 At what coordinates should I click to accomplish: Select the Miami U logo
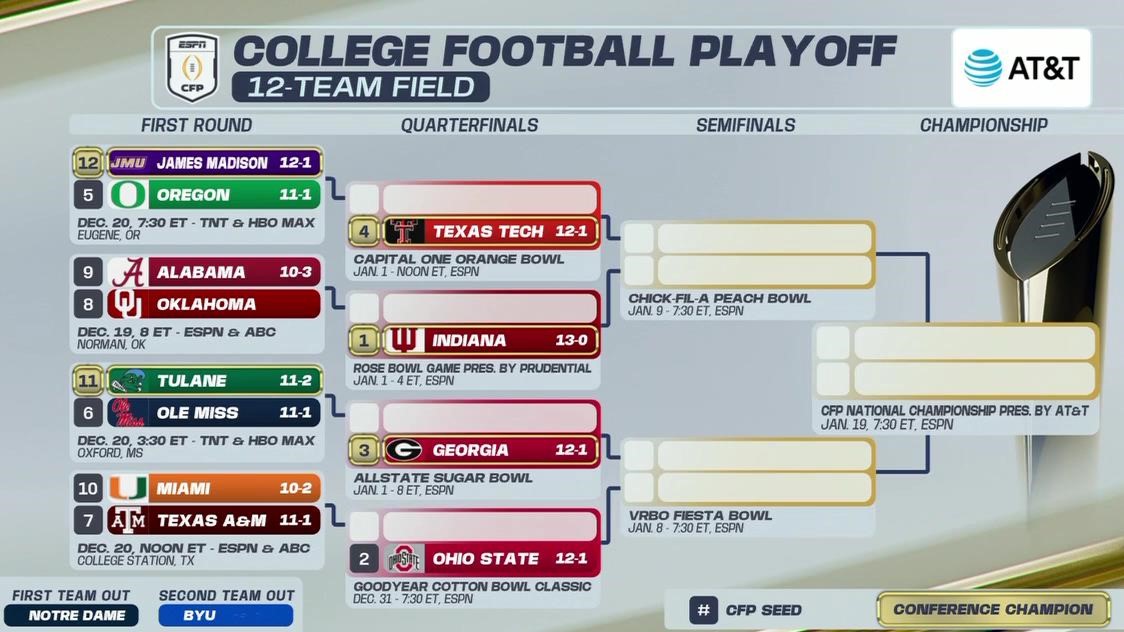point(128,488)
